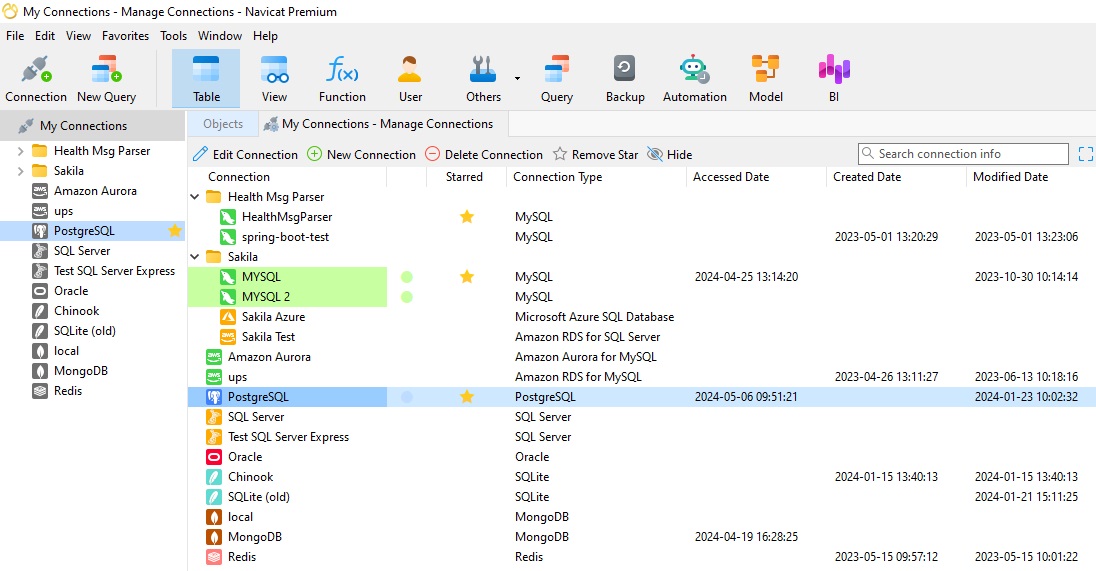Open the Others dropdown arrow
The height and width of the screenshot is (571, 1096).
[517, 78]
